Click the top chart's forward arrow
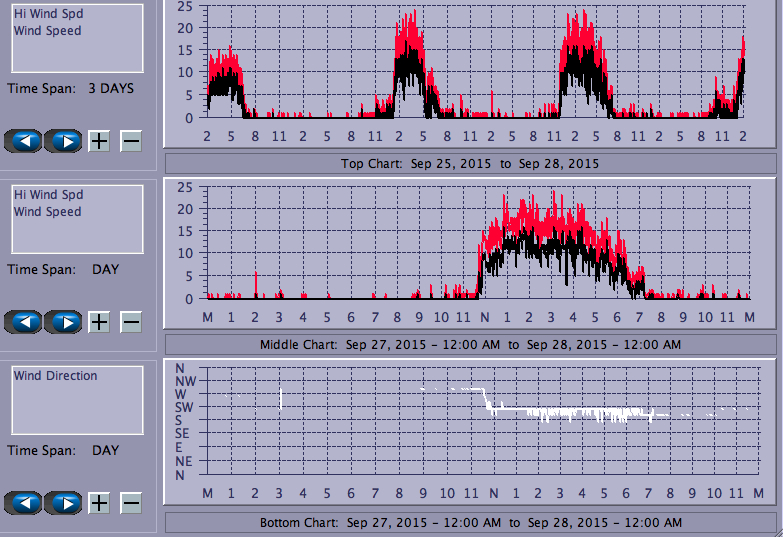 pyautogui.click(x=63, y=141)
